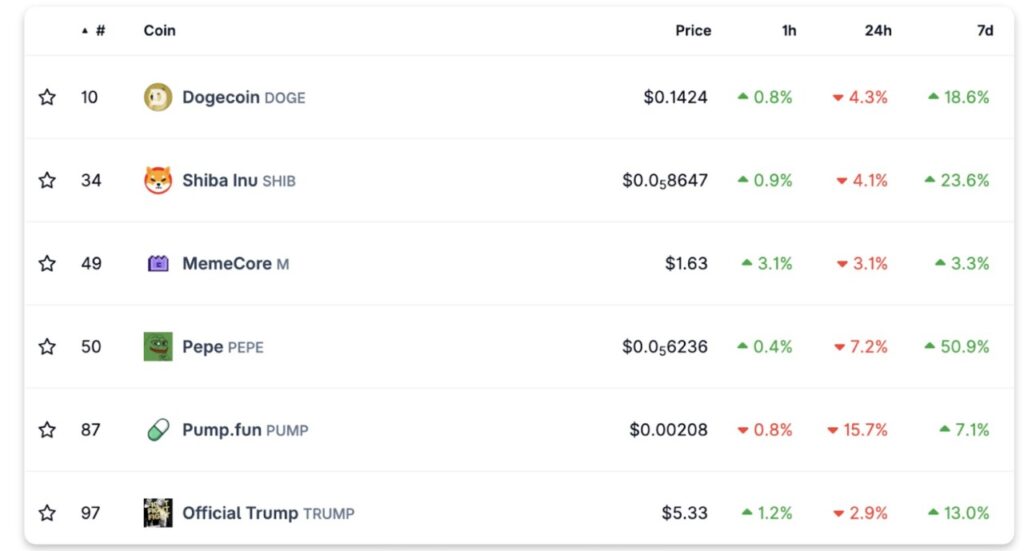Toggle favorite star for Shiba Inu
Image resolution: width=1024 pixels, height=551 pixels.
[47, 180]
